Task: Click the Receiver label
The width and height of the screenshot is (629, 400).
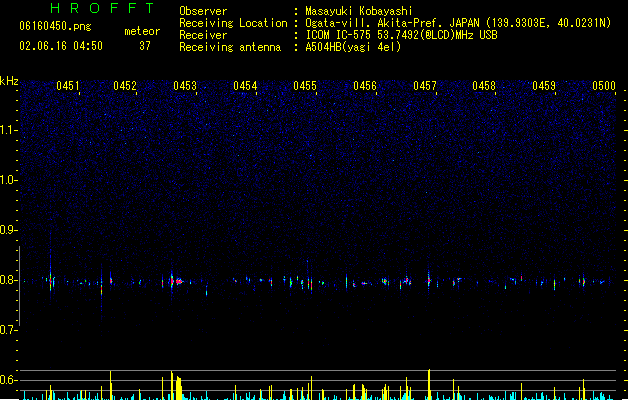Action: coord(203,35)
